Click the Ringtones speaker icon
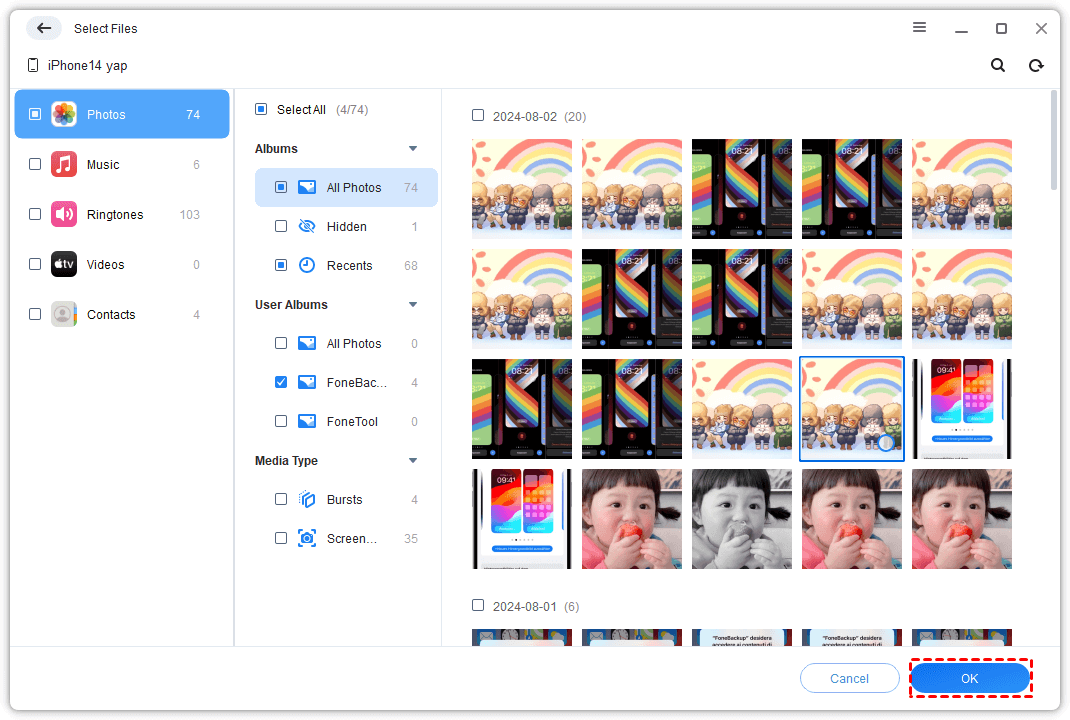The image size is (1070, 720). (64, 214)
